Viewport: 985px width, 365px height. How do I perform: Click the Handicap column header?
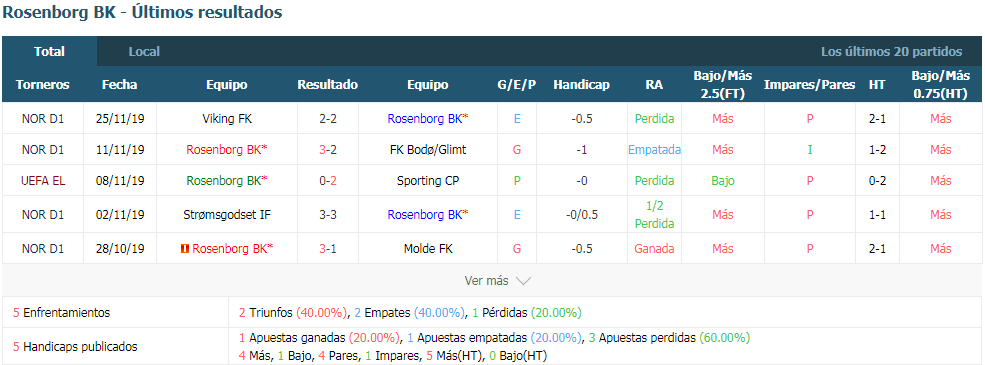point(581,85)
